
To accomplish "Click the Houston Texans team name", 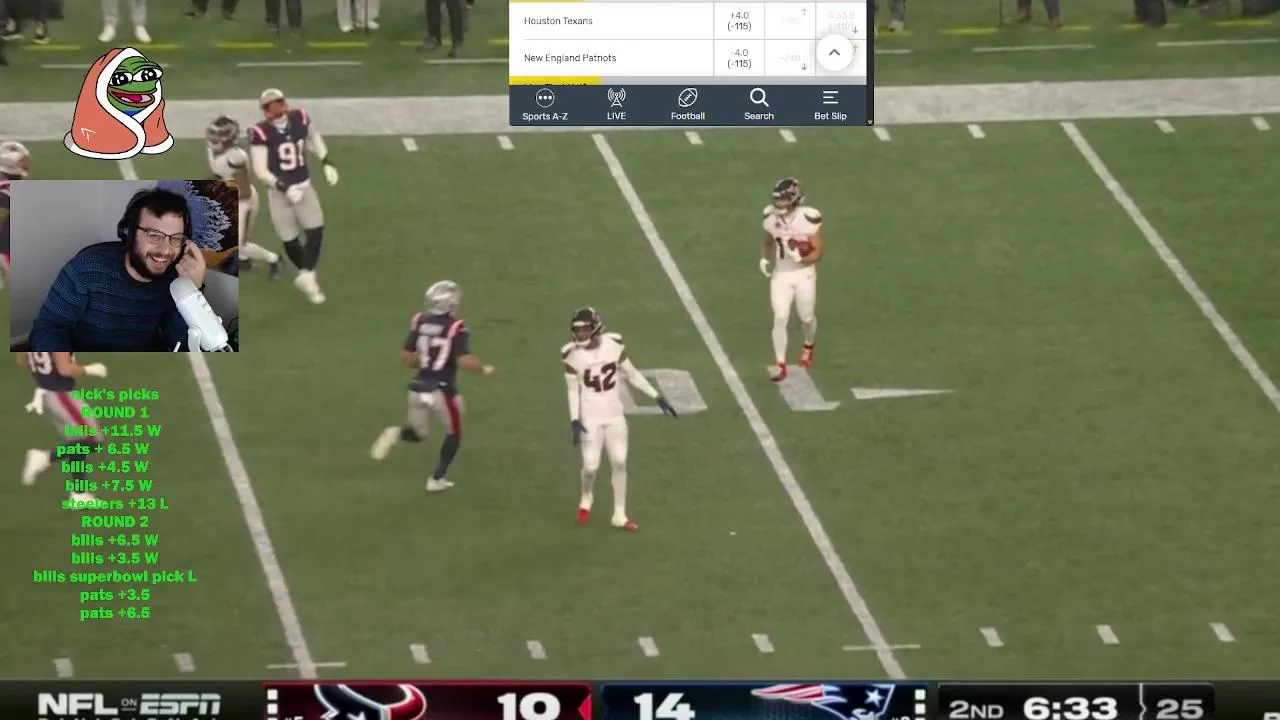I will click(x=558, y=21).
